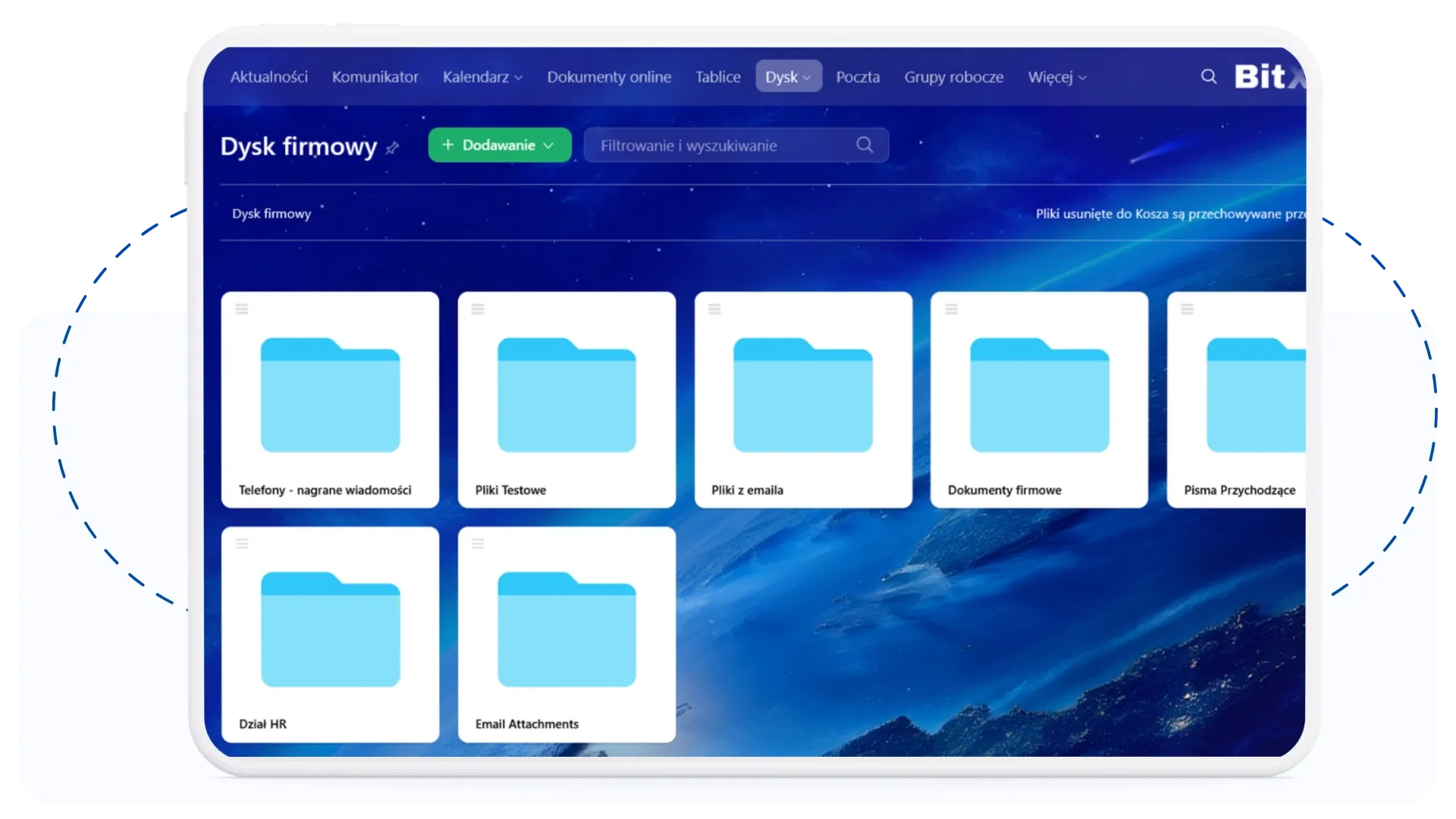
Task: Click the pin icon beside Dysk firmowy title
Action: [x=392, y=148]
